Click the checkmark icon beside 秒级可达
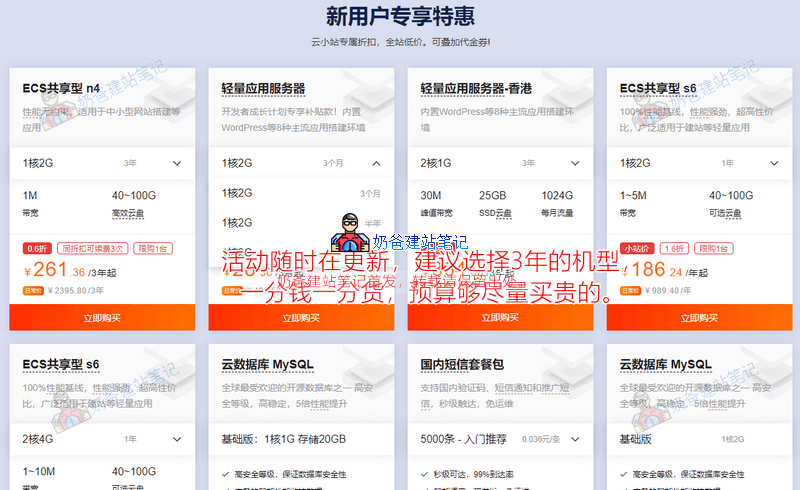Viewport: 800px width, 490px height. click(x=424, y=473)
